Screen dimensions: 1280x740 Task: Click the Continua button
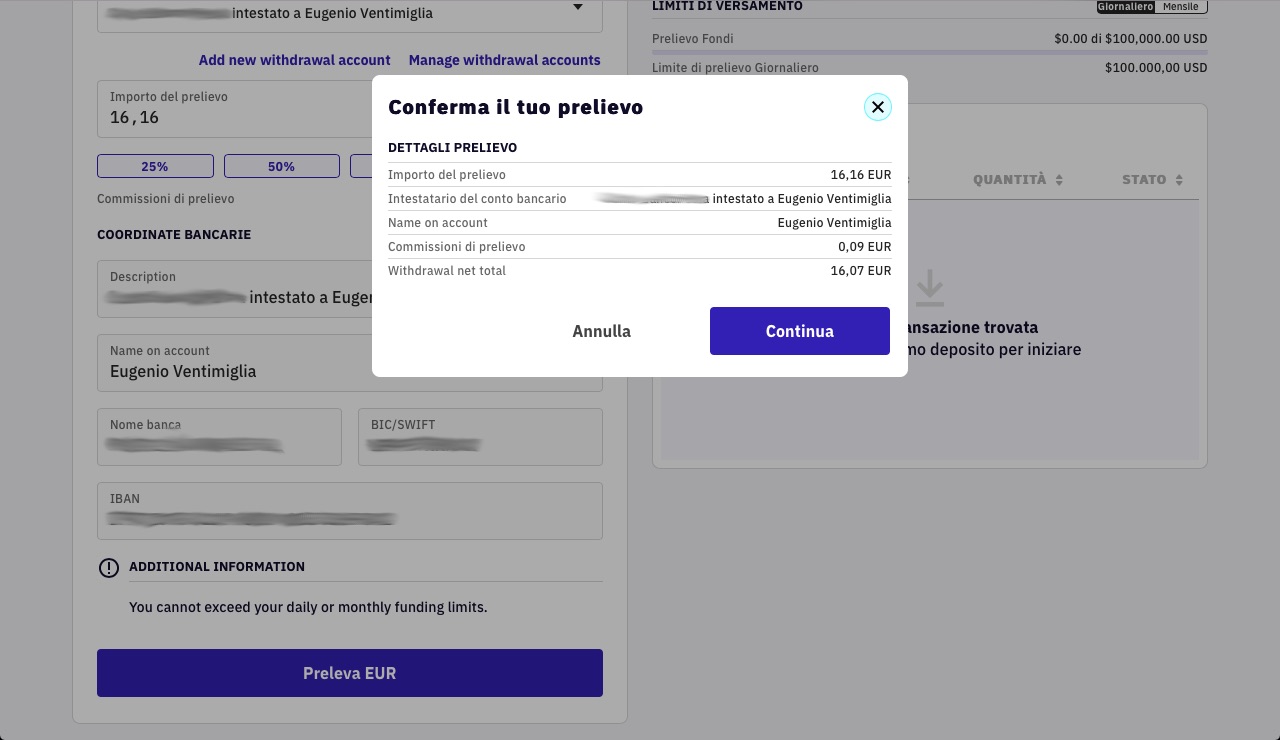click(800, 331)
